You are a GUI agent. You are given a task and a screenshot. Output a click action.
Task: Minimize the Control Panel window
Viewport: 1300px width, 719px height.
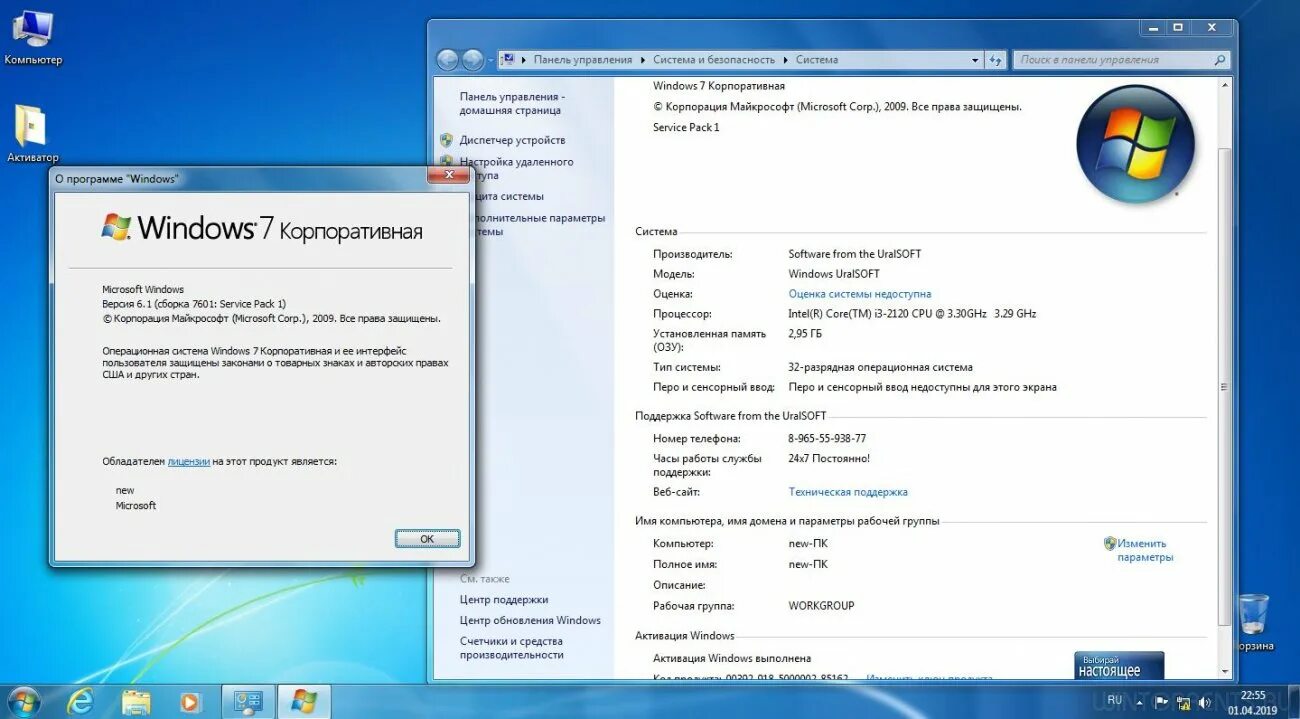pos(1151,27)
